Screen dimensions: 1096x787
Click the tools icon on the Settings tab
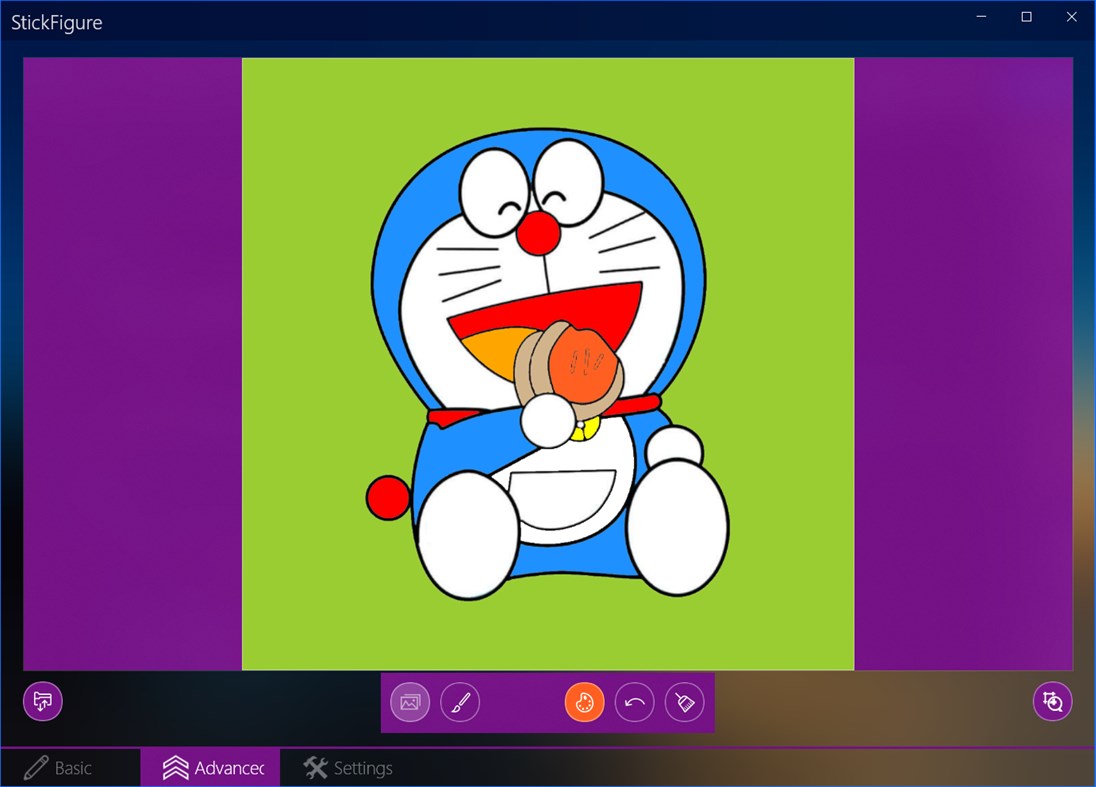click(315, 768)
